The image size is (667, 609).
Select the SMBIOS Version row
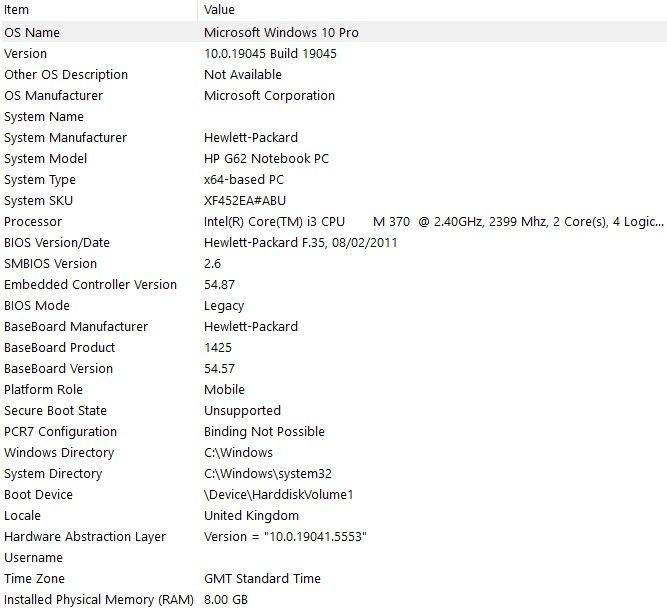pos(334,264)
